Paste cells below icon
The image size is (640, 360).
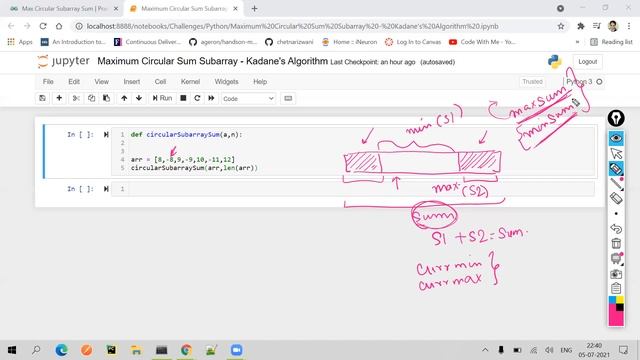pyautogui.click(x=107, y=98)
